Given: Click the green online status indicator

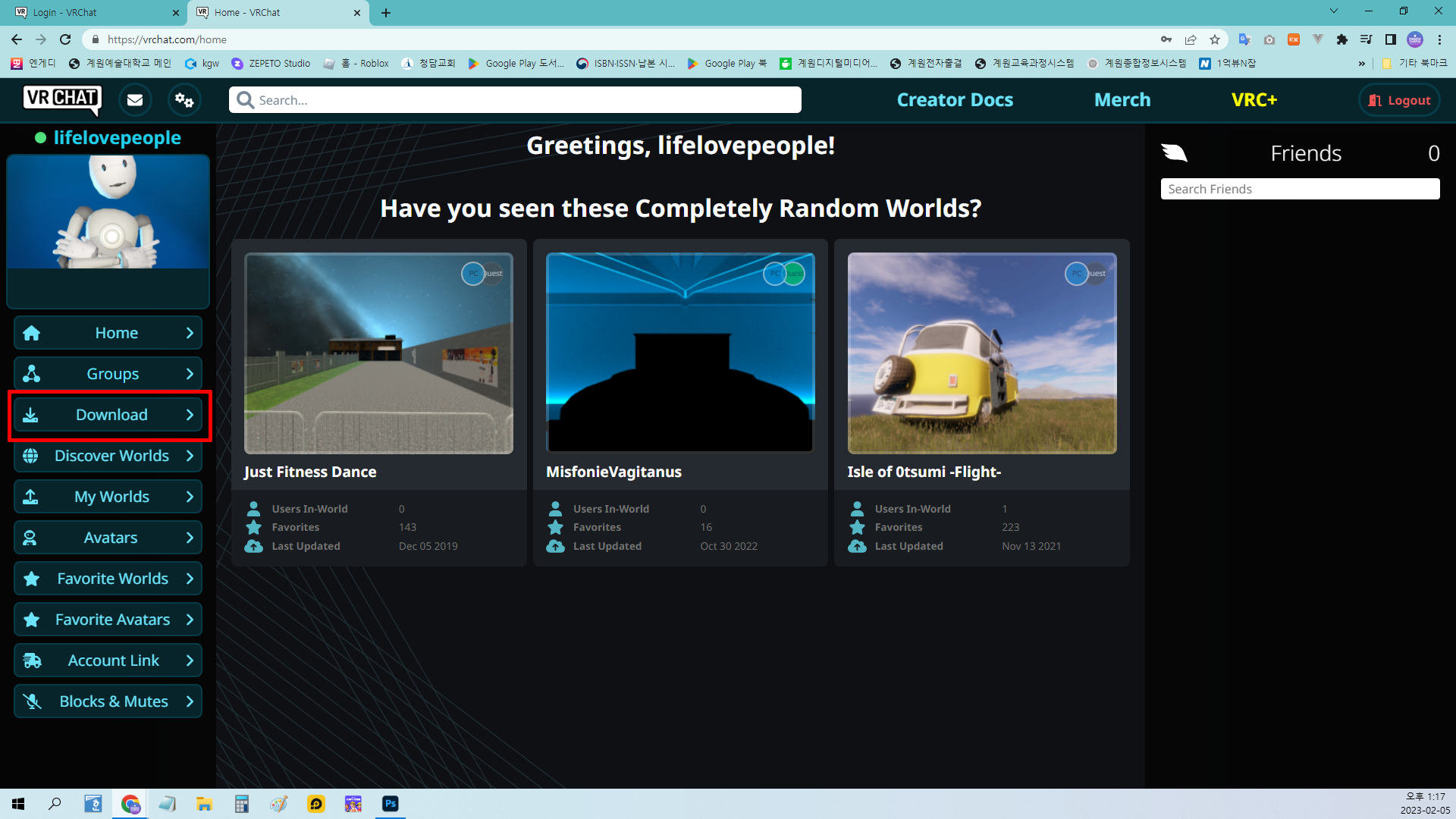Looking at the screenshot, I should (41, 138).
